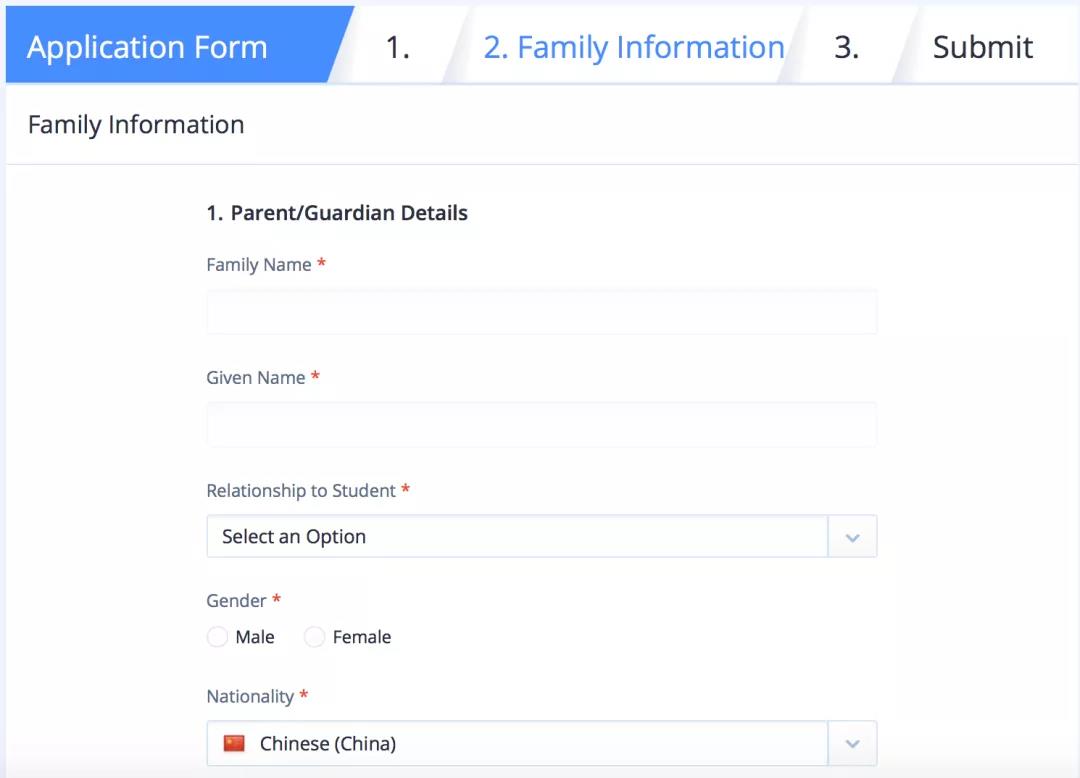
Task: Click the Relationship to Student chevron arrow
Action: [x=852, y=537]
